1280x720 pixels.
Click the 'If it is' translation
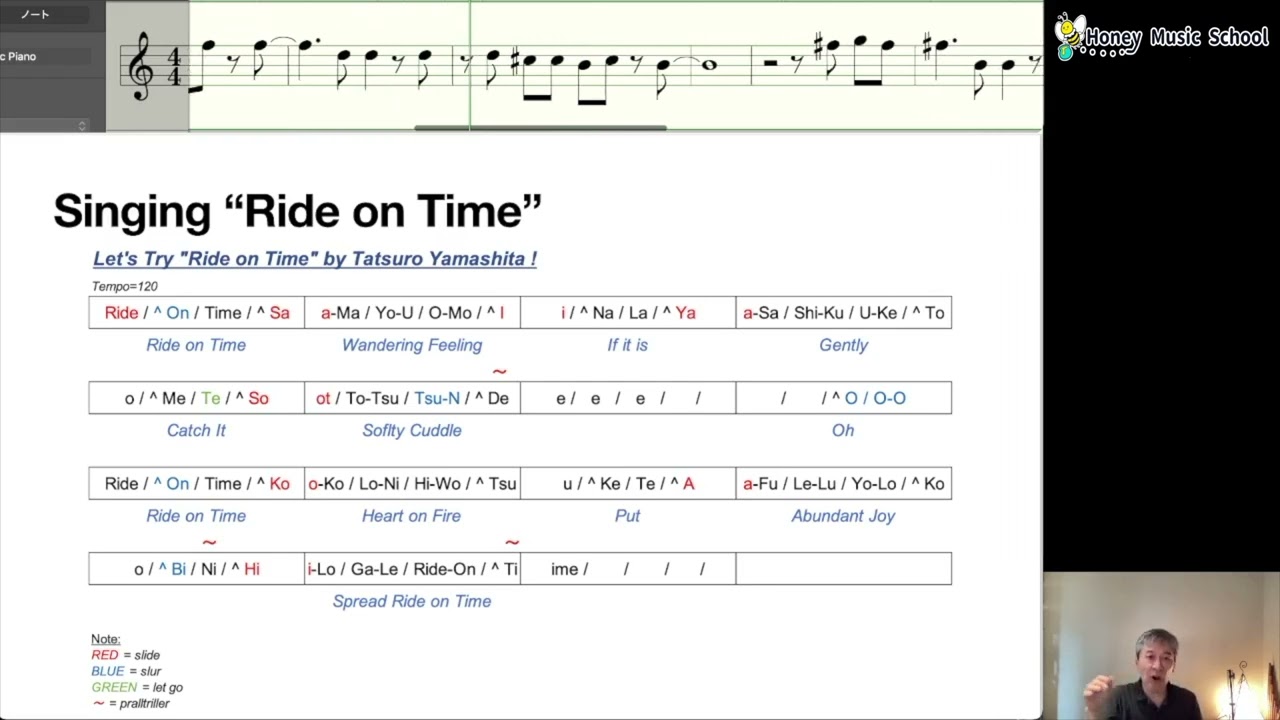click(x=628, y=345)
